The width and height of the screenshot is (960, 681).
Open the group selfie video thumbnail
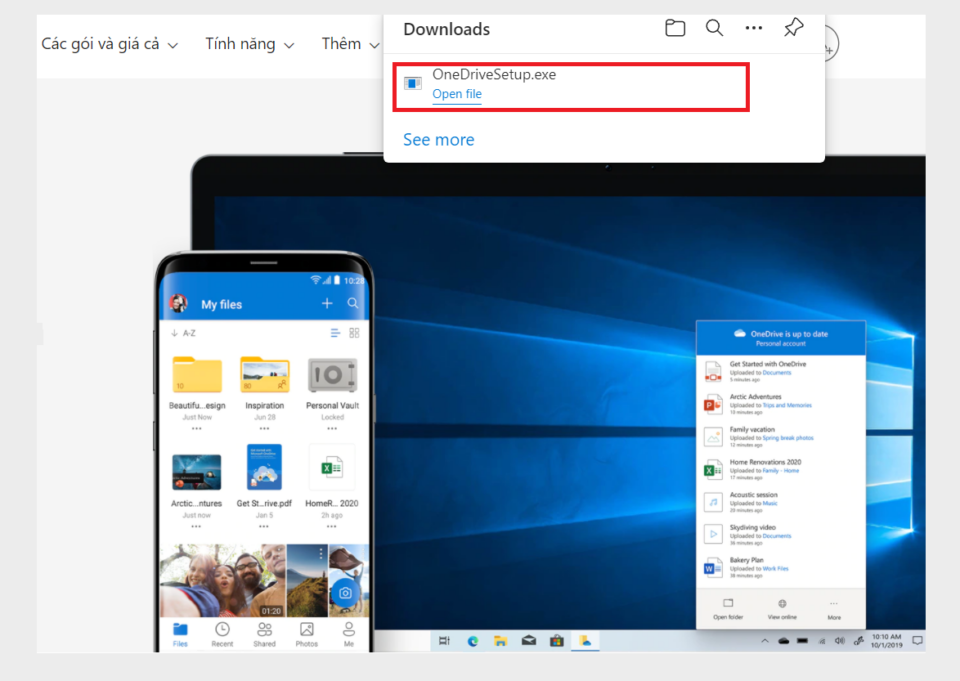222,581
